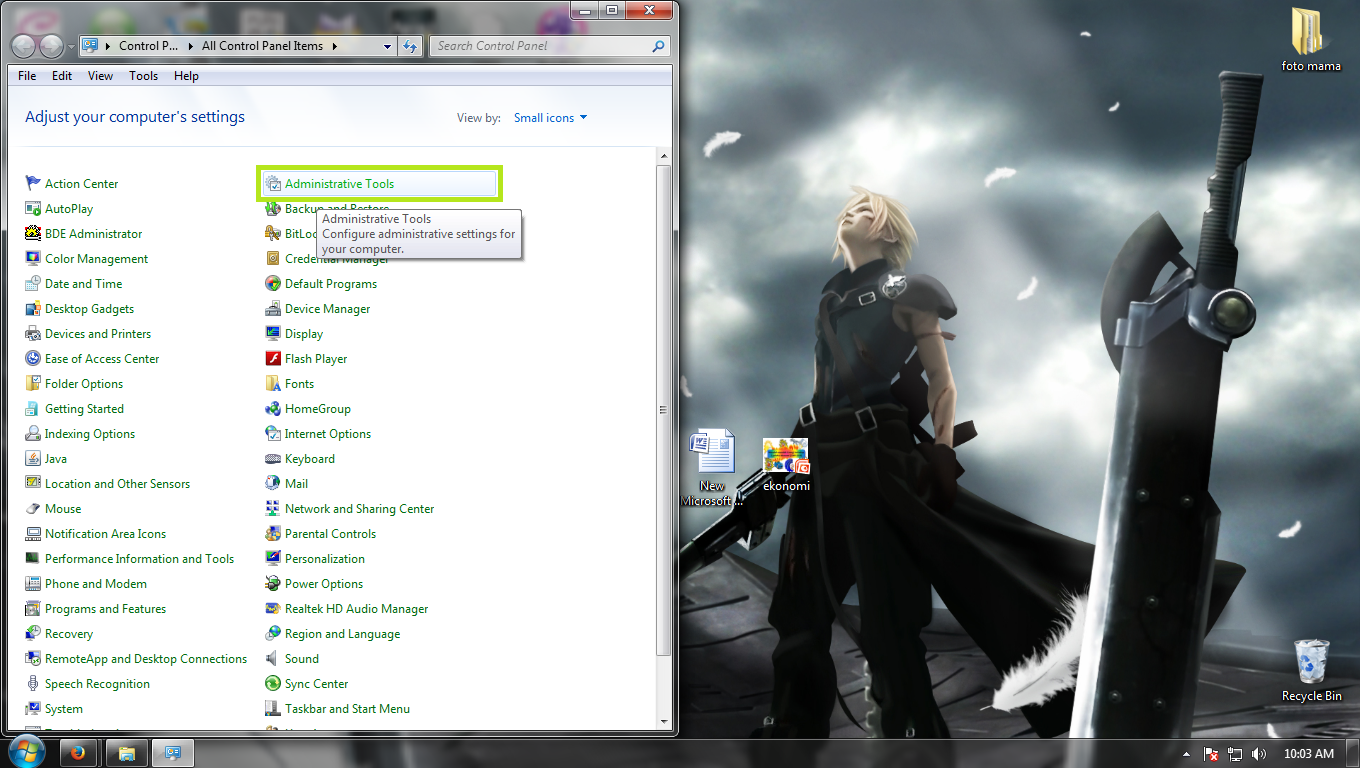Open the Help menu

coord(185,75)
